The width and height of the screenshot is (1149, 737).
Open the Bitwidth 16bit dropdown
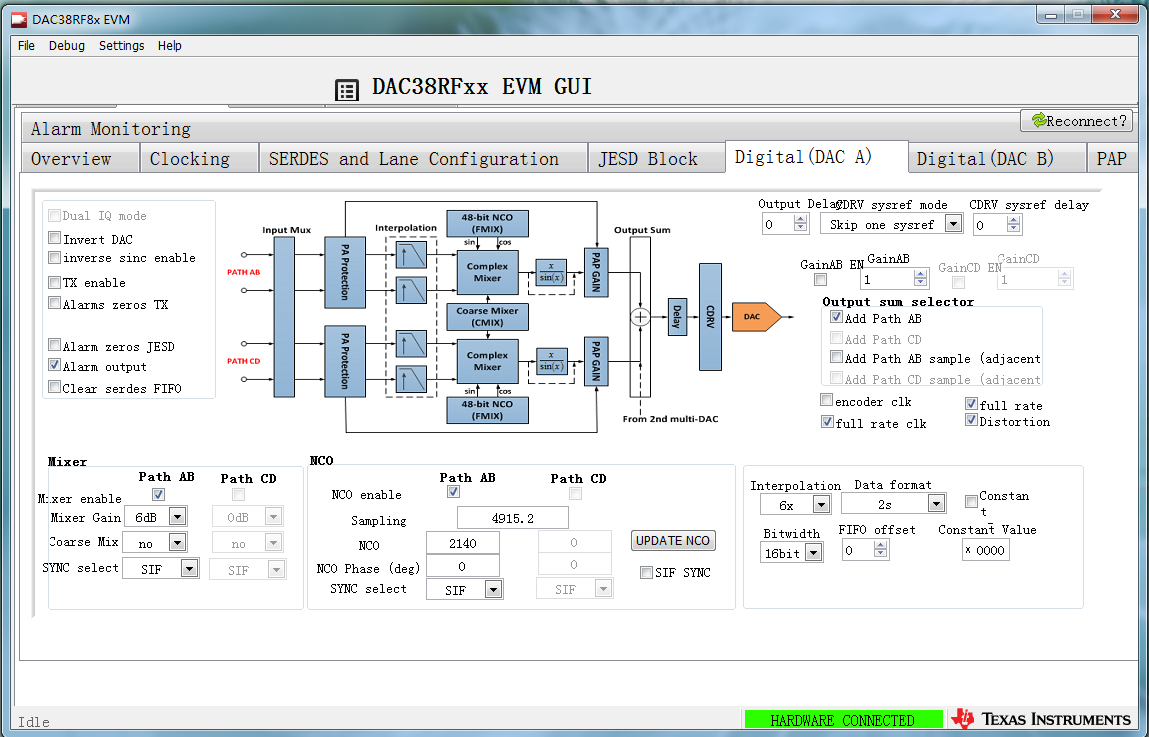pos(813,553)
